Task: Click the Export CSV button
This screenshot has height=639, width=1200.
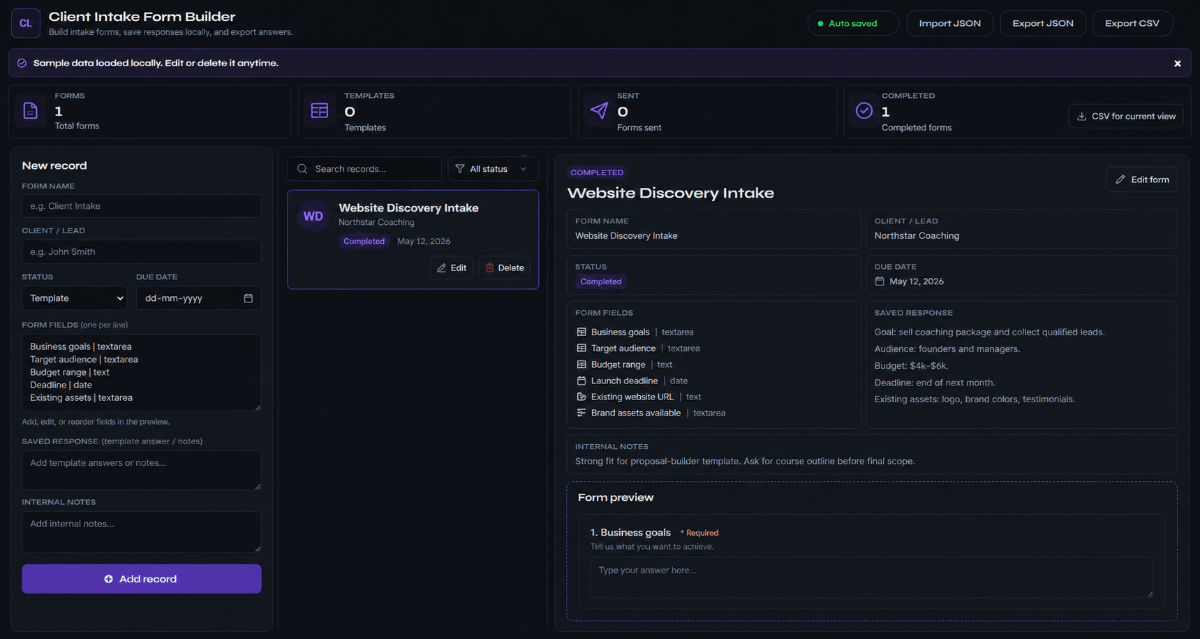Action: pos(1133,23)
